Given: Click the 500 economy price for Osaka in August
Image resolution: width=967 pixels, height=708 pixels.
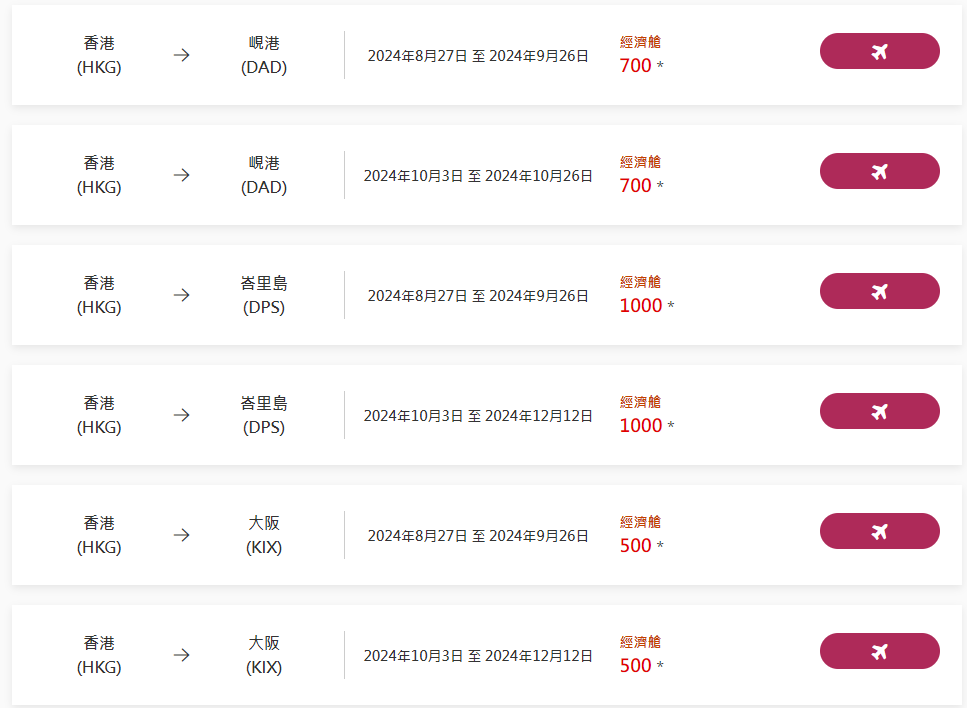Looking at the screenshot, I should coord(636,546).
